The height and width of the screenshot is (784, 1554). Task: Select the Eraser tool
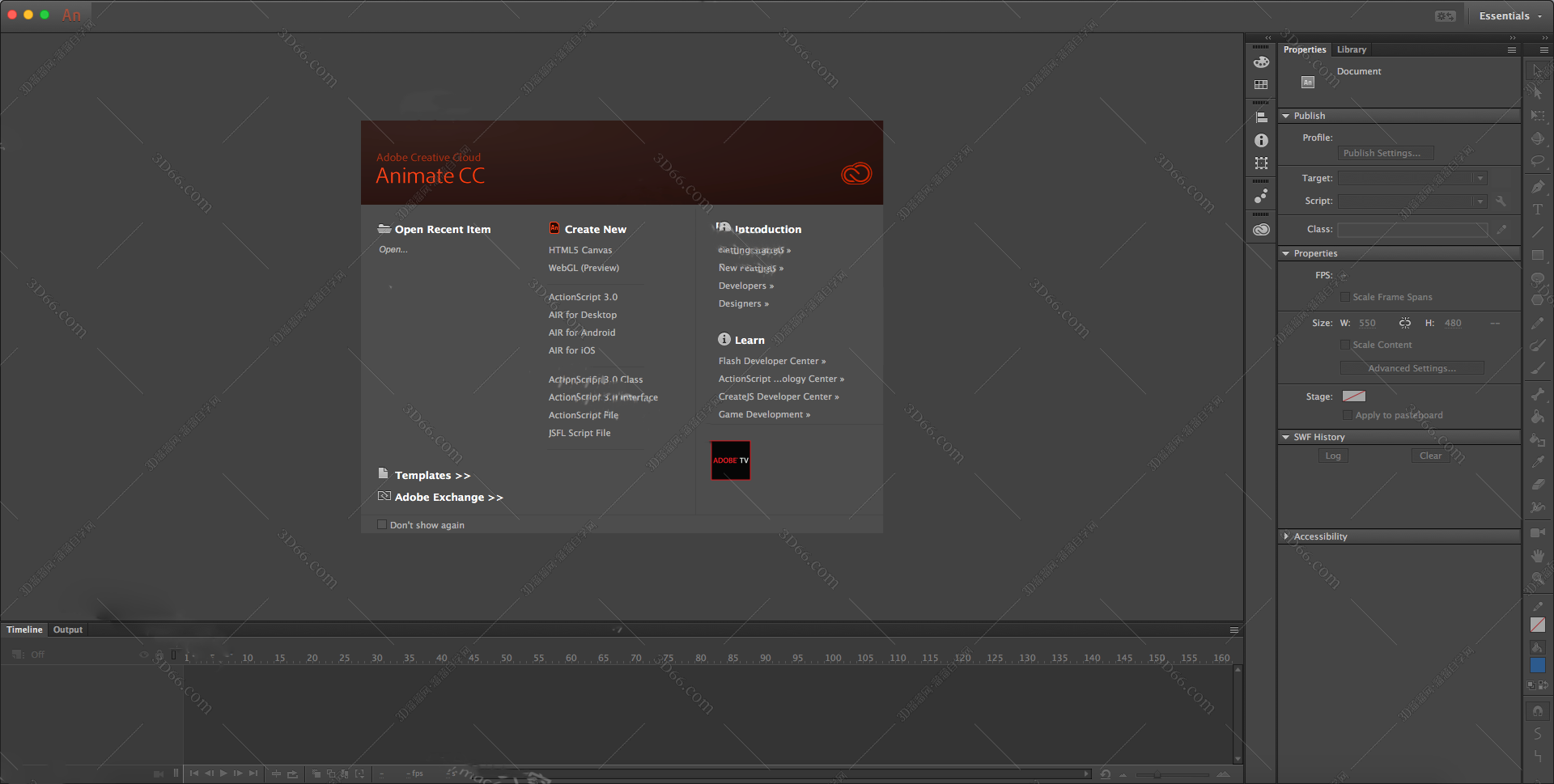coord(1538,485)
